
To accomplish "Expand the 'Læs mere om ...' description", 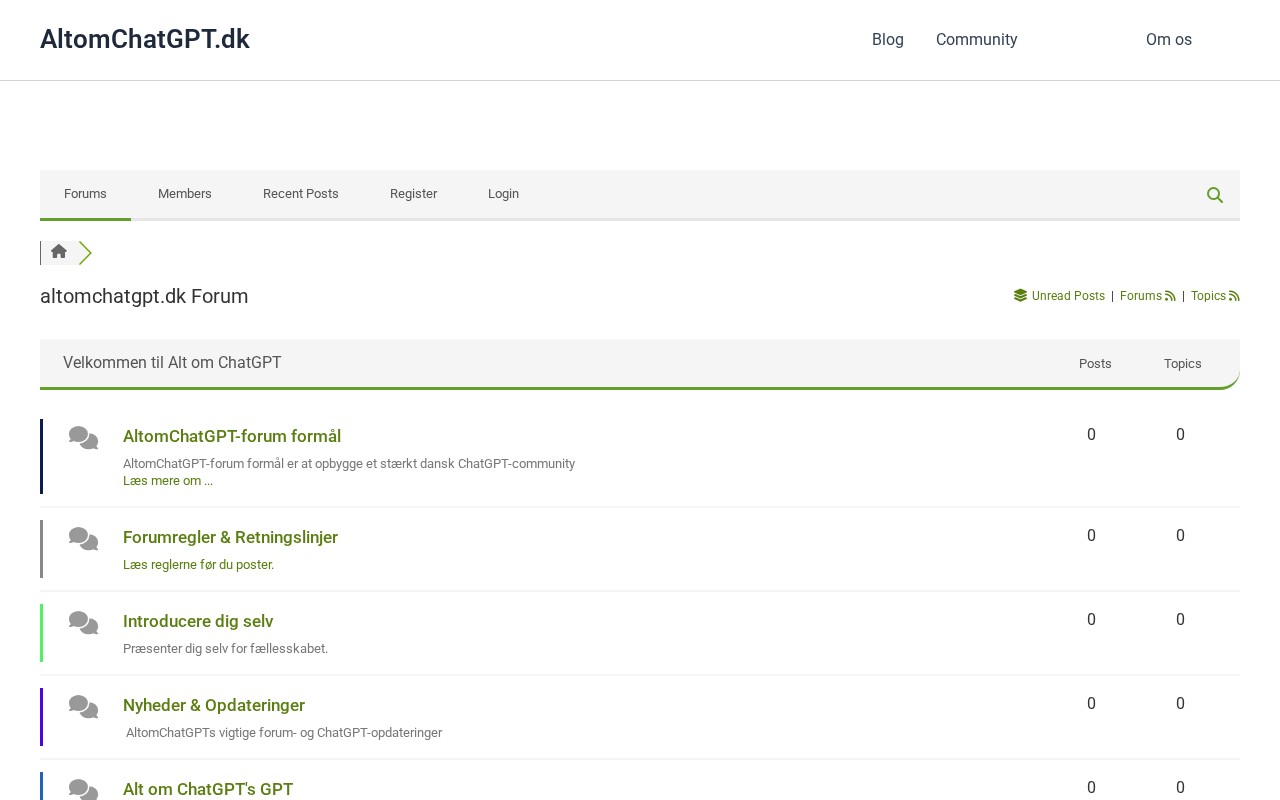I will pos(168,481).
